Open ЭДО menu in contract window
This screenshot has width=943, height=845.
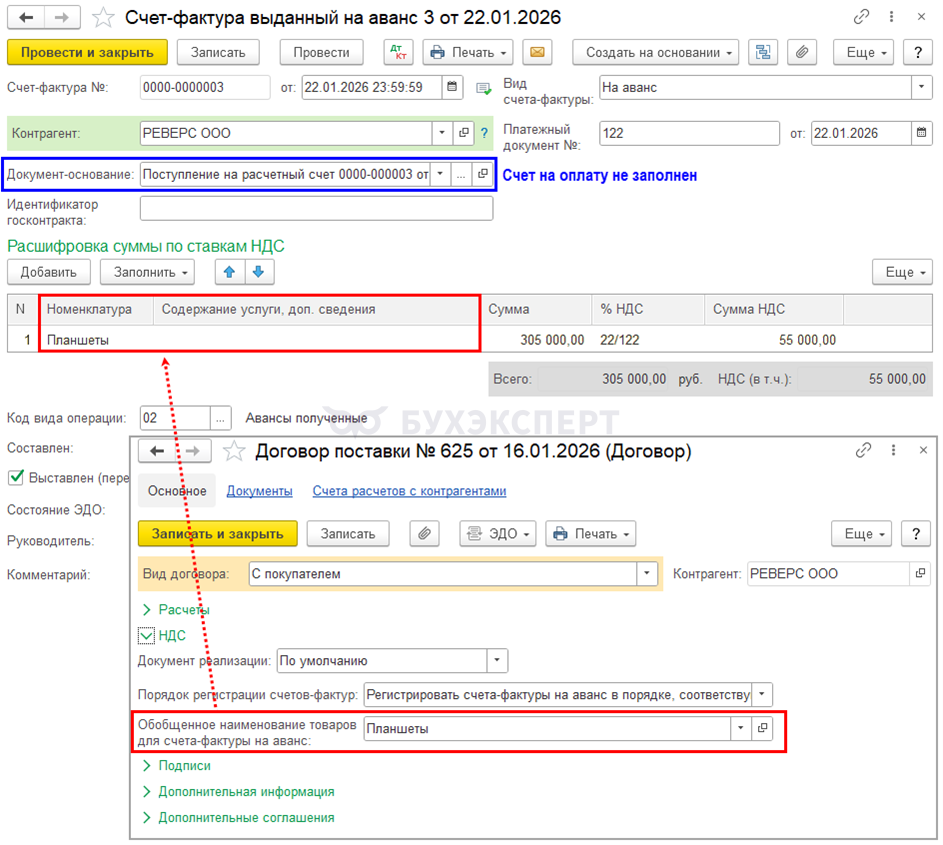click(x=498, y=533)
